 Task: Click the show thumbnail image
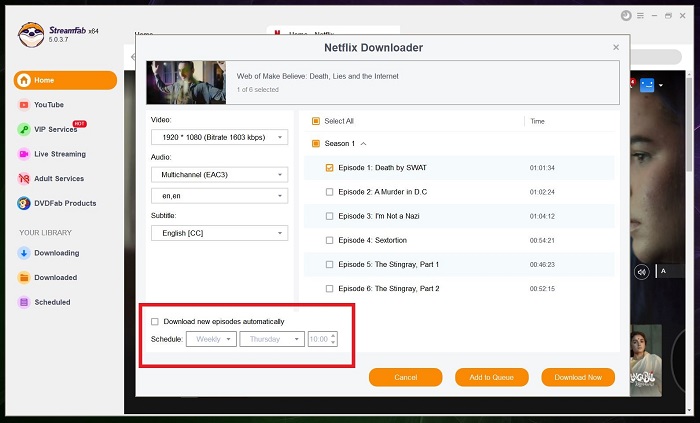(x=186, y=83)
